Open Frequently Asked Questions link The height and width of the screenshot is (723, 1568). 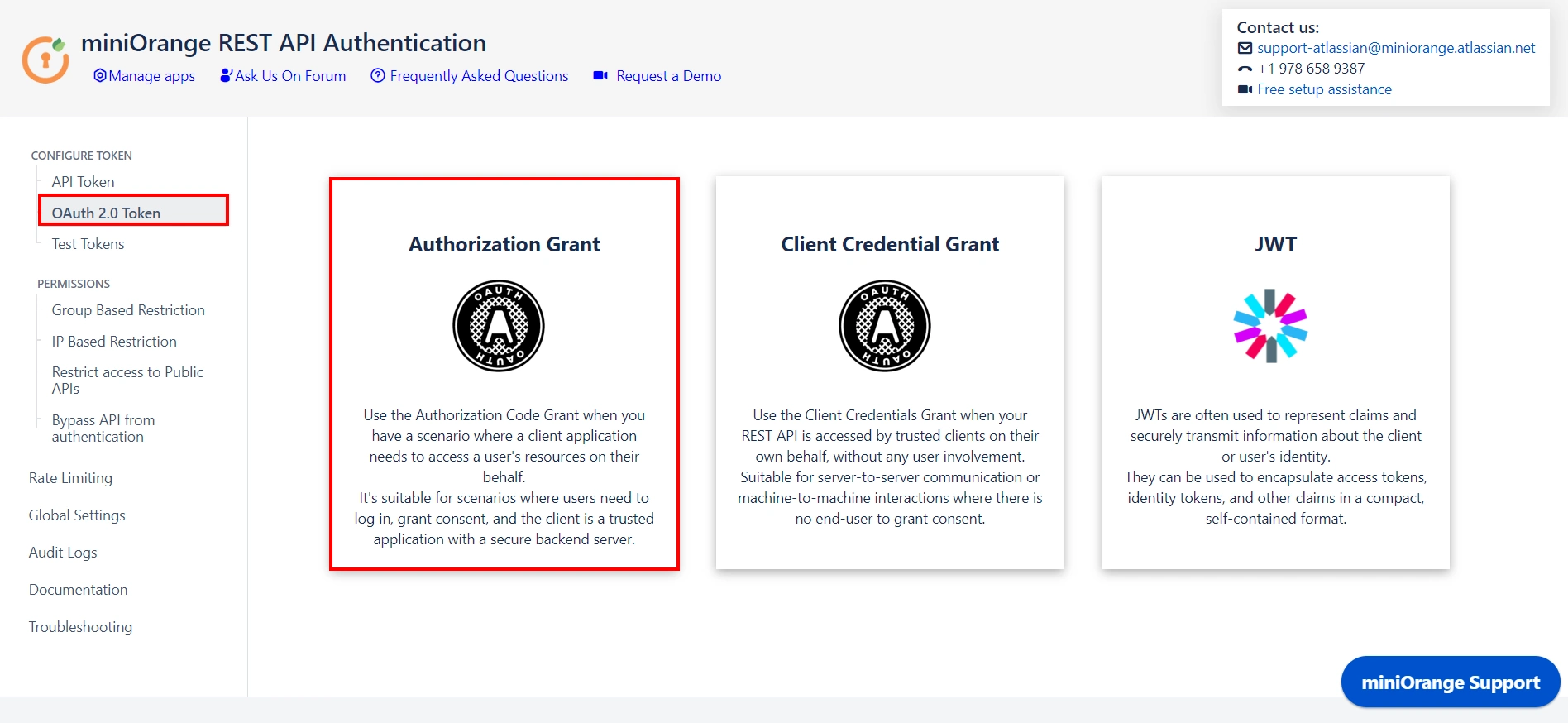click(x=480, y=75)
